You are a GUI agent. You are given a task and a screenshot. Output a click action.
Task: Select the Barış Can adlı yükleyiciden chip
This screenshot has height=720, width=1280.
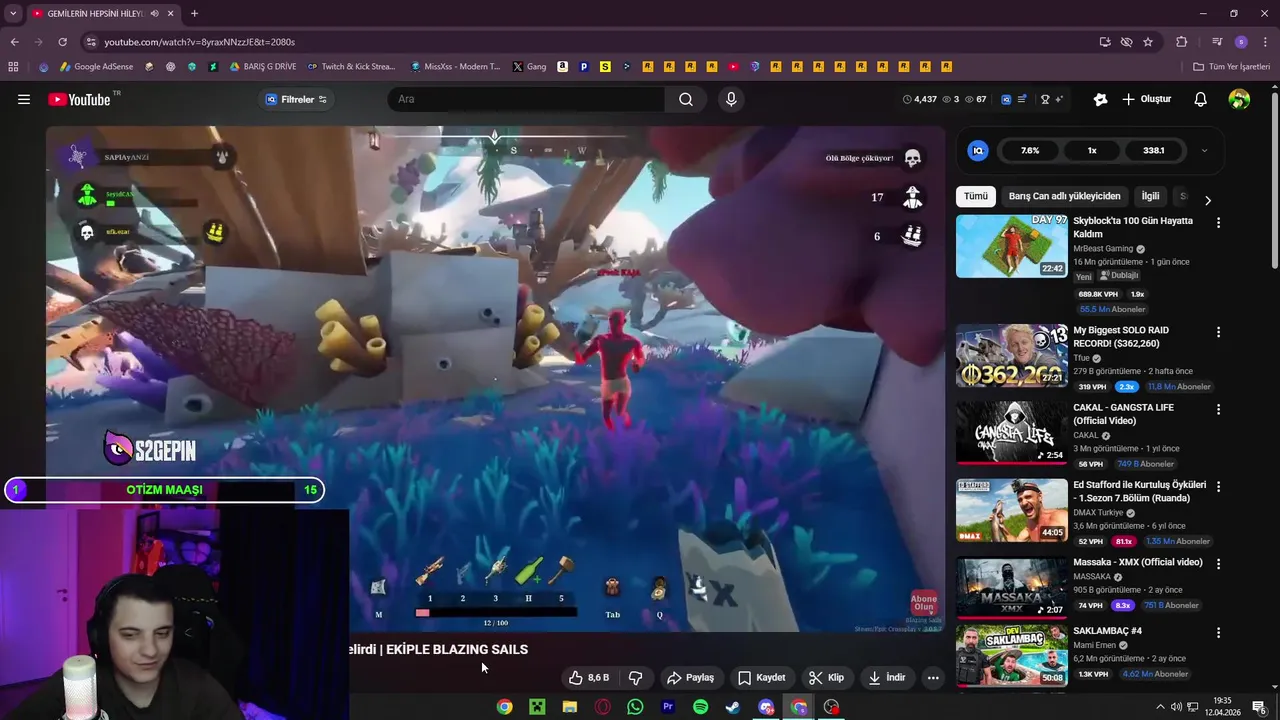pos(1064,196)
